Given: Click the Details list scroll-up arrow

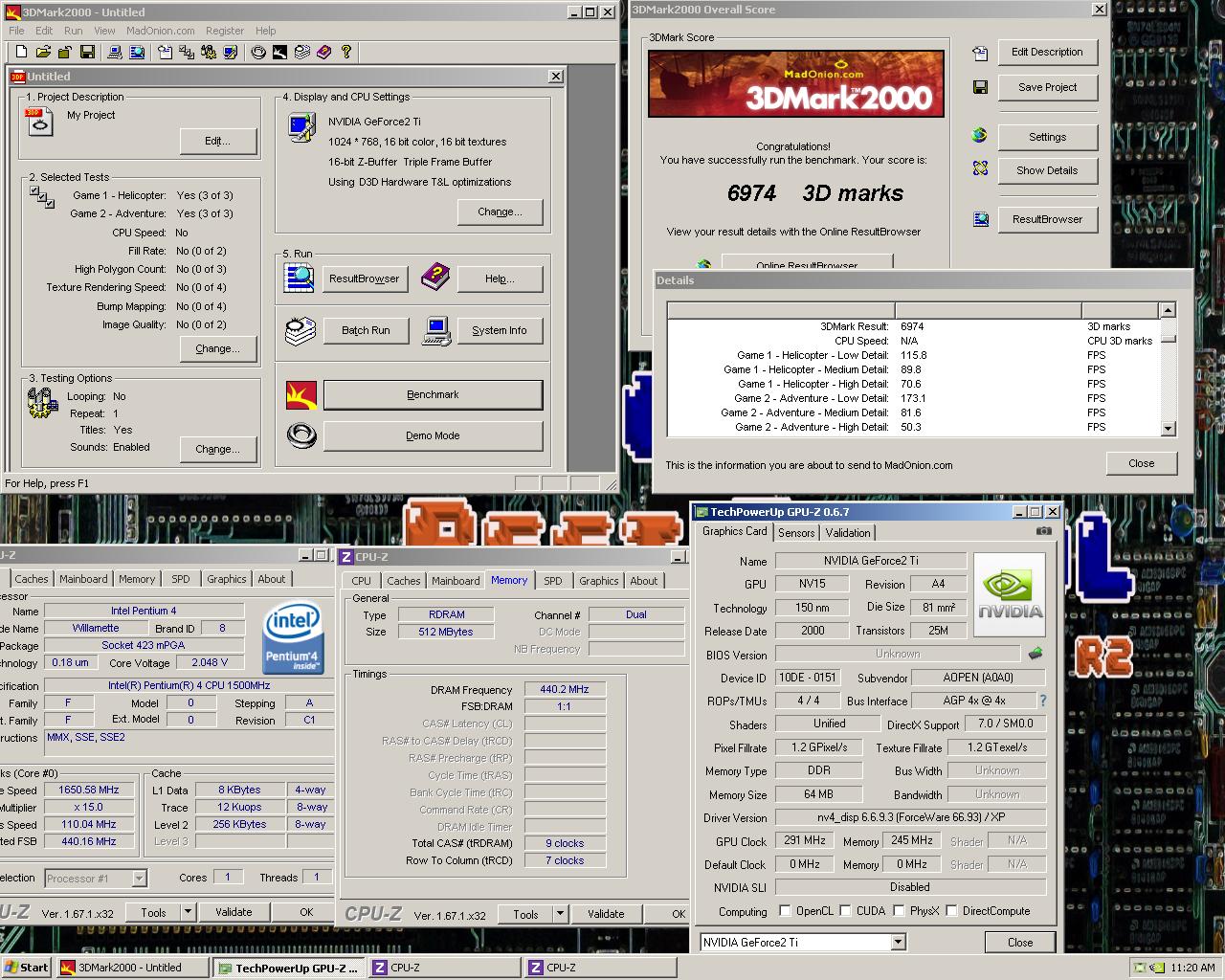Looking at the screenshot, I should (x=1167, y=310).
